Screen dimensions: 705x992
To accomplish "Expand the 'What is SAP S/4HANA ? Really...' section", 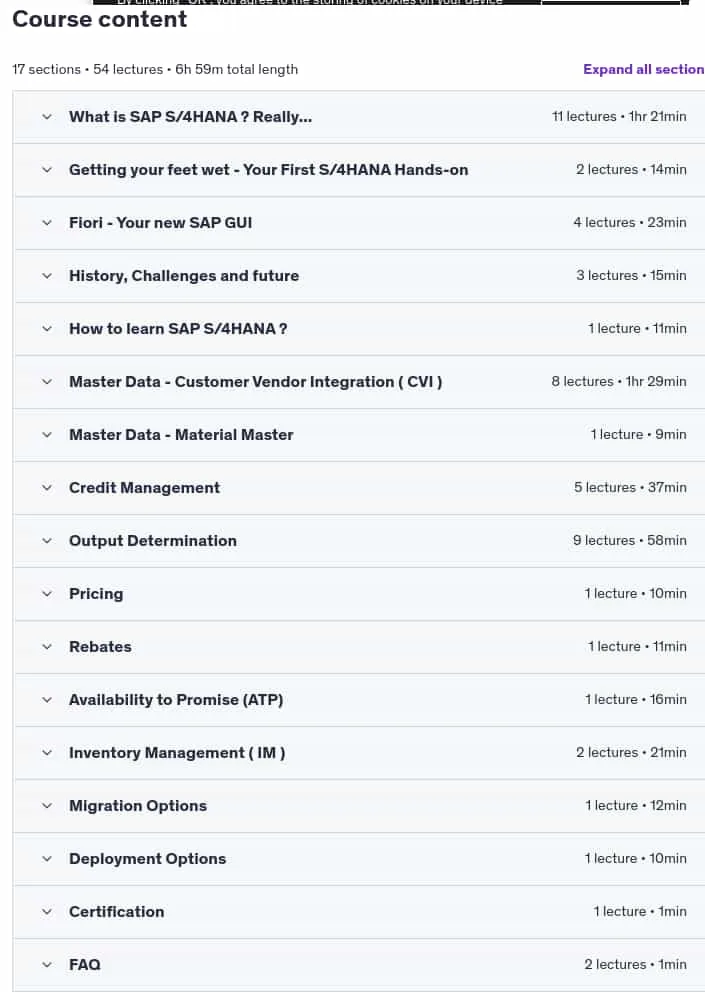I will pyautogui.click(x=359, y=117).
